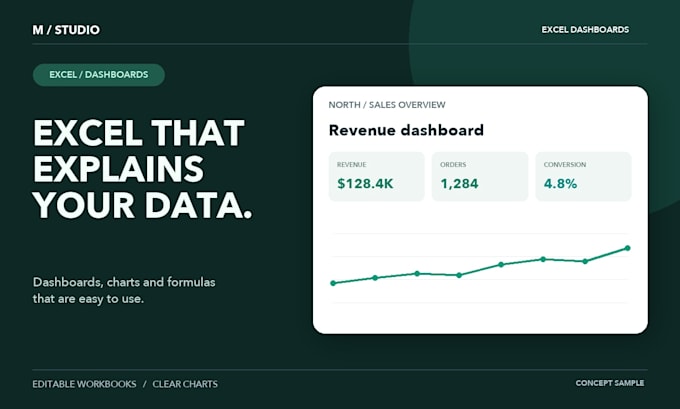Click the EDITABLE WORKBOOKS footer text
680x409 pixels.
[84, 384]
